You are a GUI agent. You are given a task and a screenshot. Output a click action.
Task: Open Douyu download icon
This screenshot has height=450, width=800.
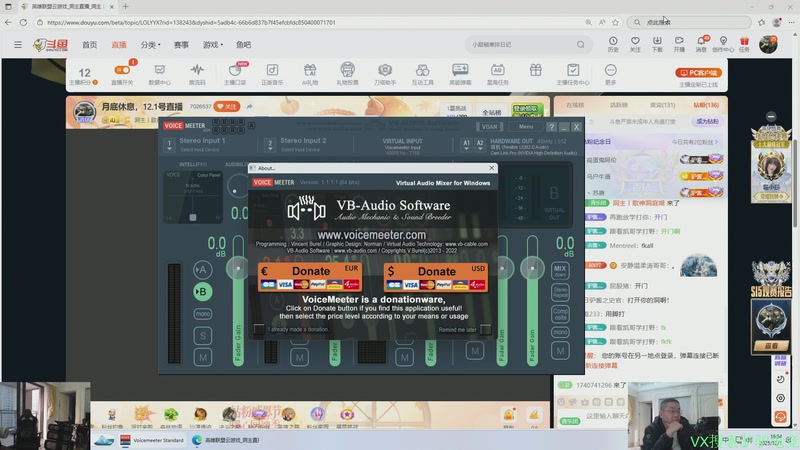[657, 44]
